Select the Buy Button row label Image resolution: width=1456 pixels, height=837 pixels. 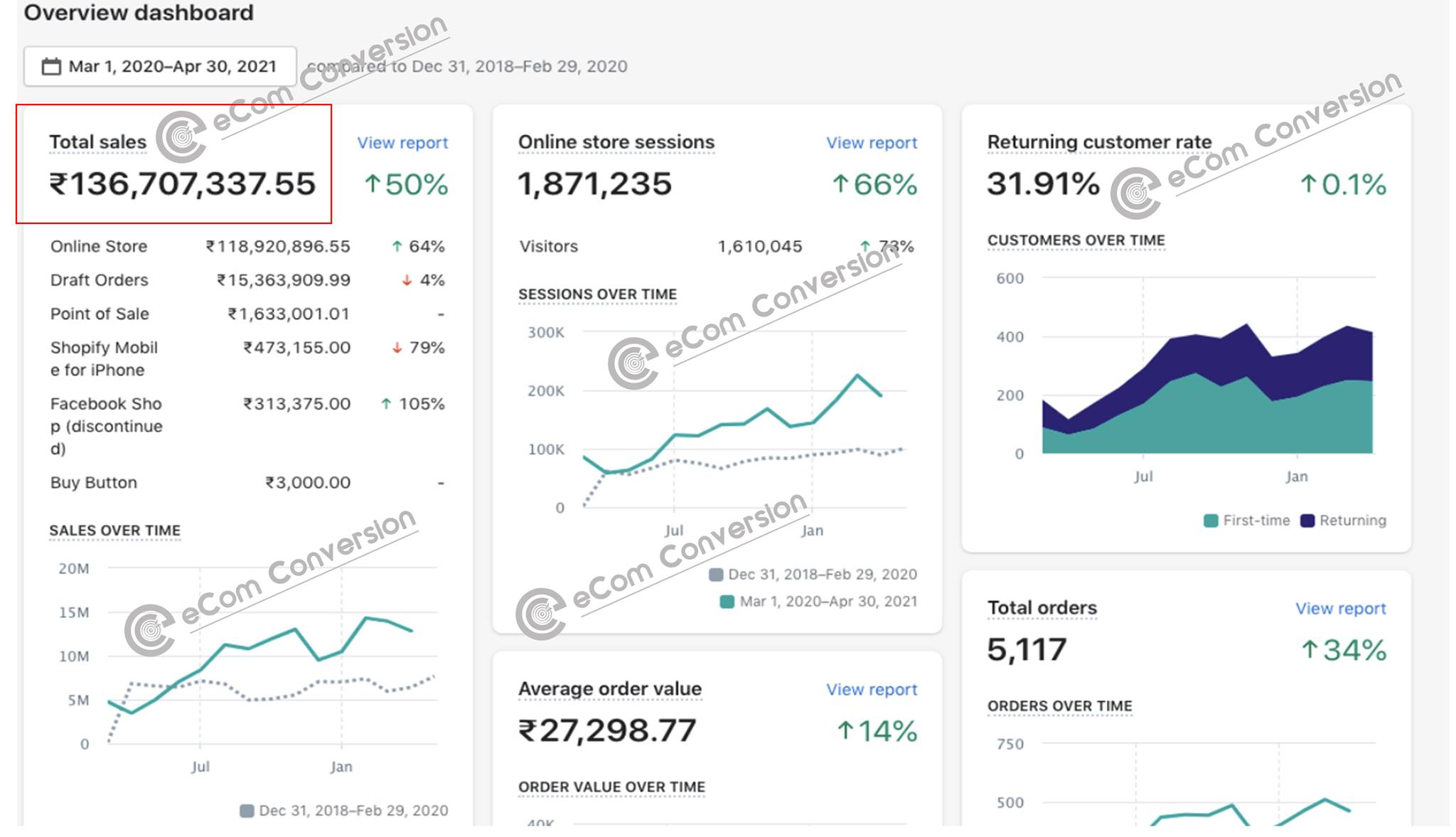pyautogui.click(x=94, y=483)
